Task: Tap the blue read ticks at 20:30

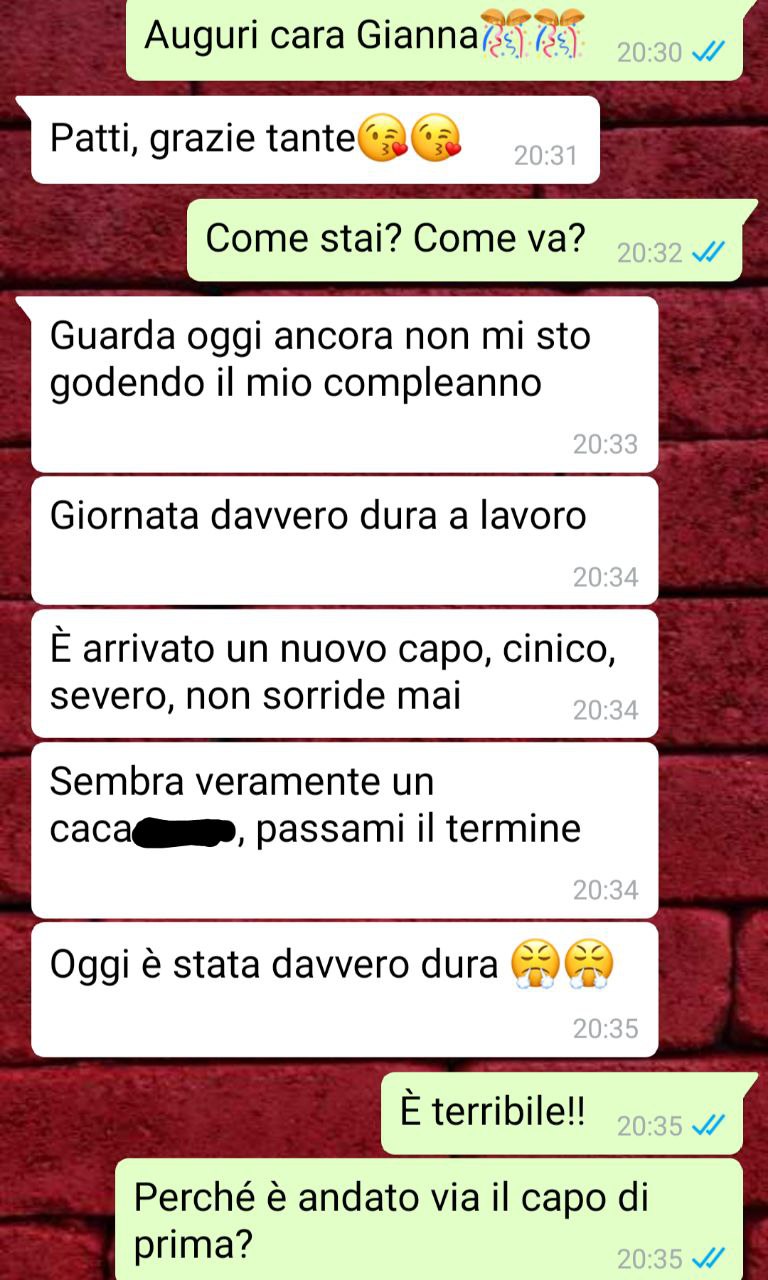Action: tap(708, 52)
